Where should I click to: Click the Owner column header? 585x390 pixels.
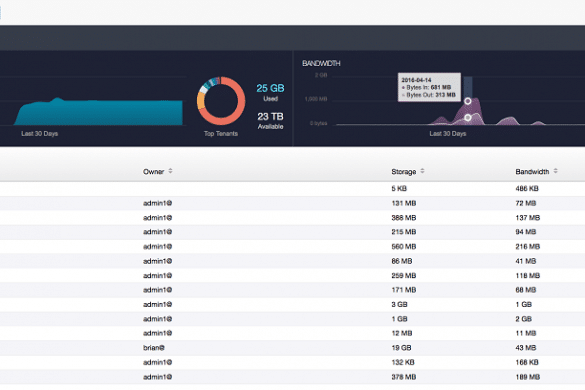coord(153,172)
